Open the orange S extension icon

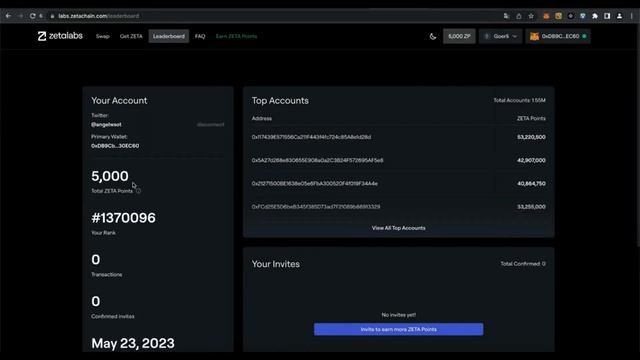click(x=558, y=16)
